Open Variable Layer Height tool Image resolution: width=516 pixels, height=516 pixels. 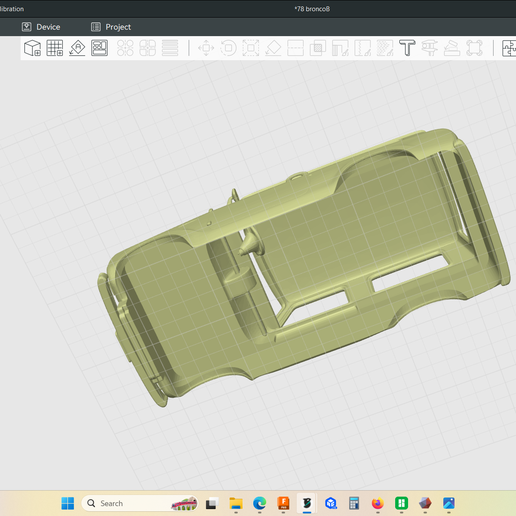click(x=170, y=48)
